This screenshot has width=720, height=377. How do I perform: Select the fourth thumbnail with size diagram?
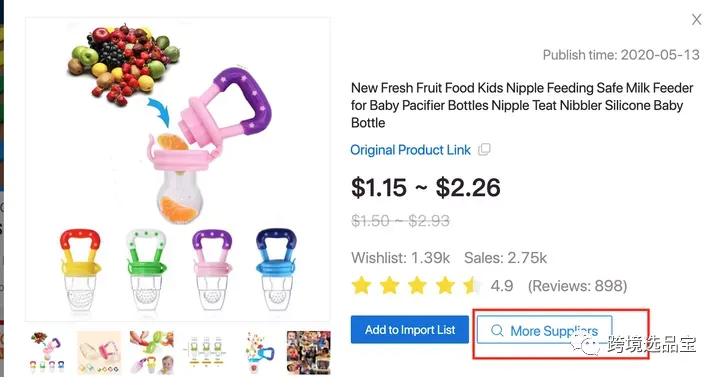click(206, 353)
